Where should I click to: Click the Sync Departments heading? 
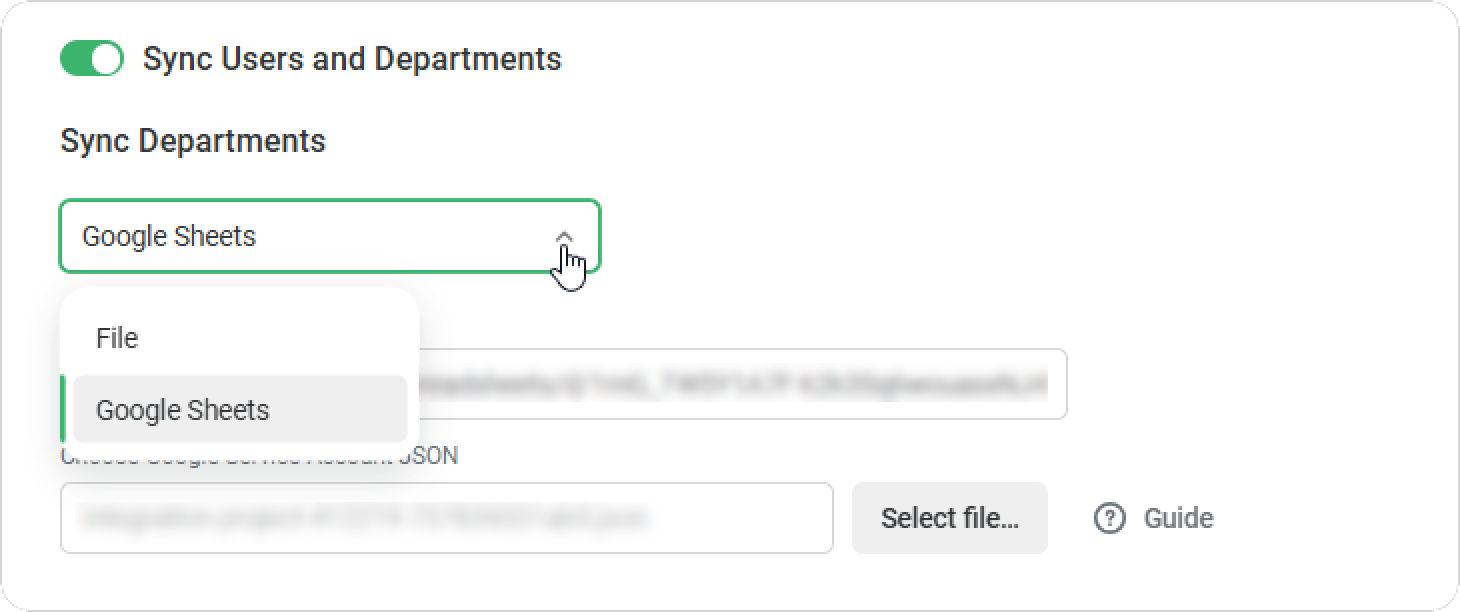[193, 141]
